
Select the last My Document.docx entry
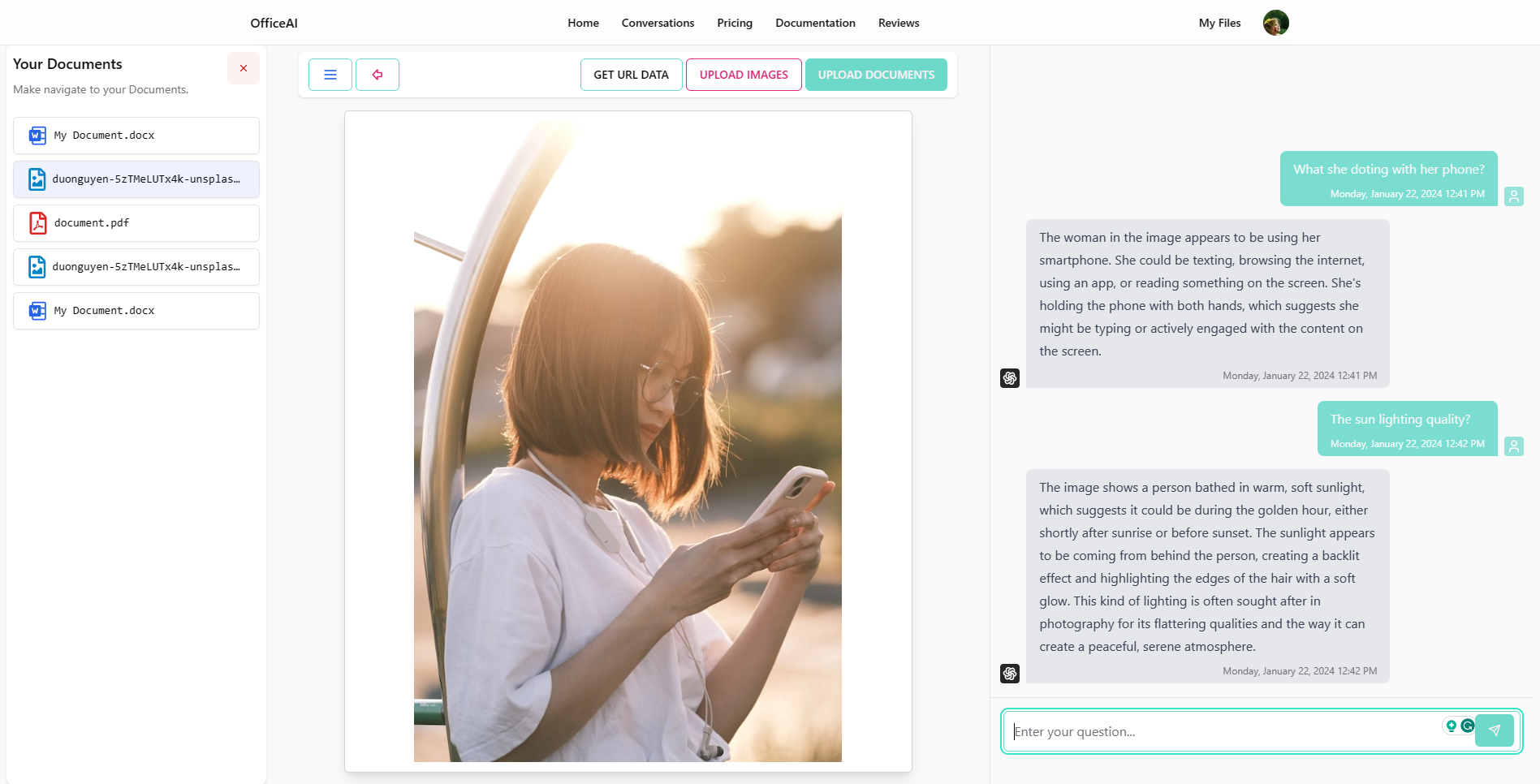point(136,311)
